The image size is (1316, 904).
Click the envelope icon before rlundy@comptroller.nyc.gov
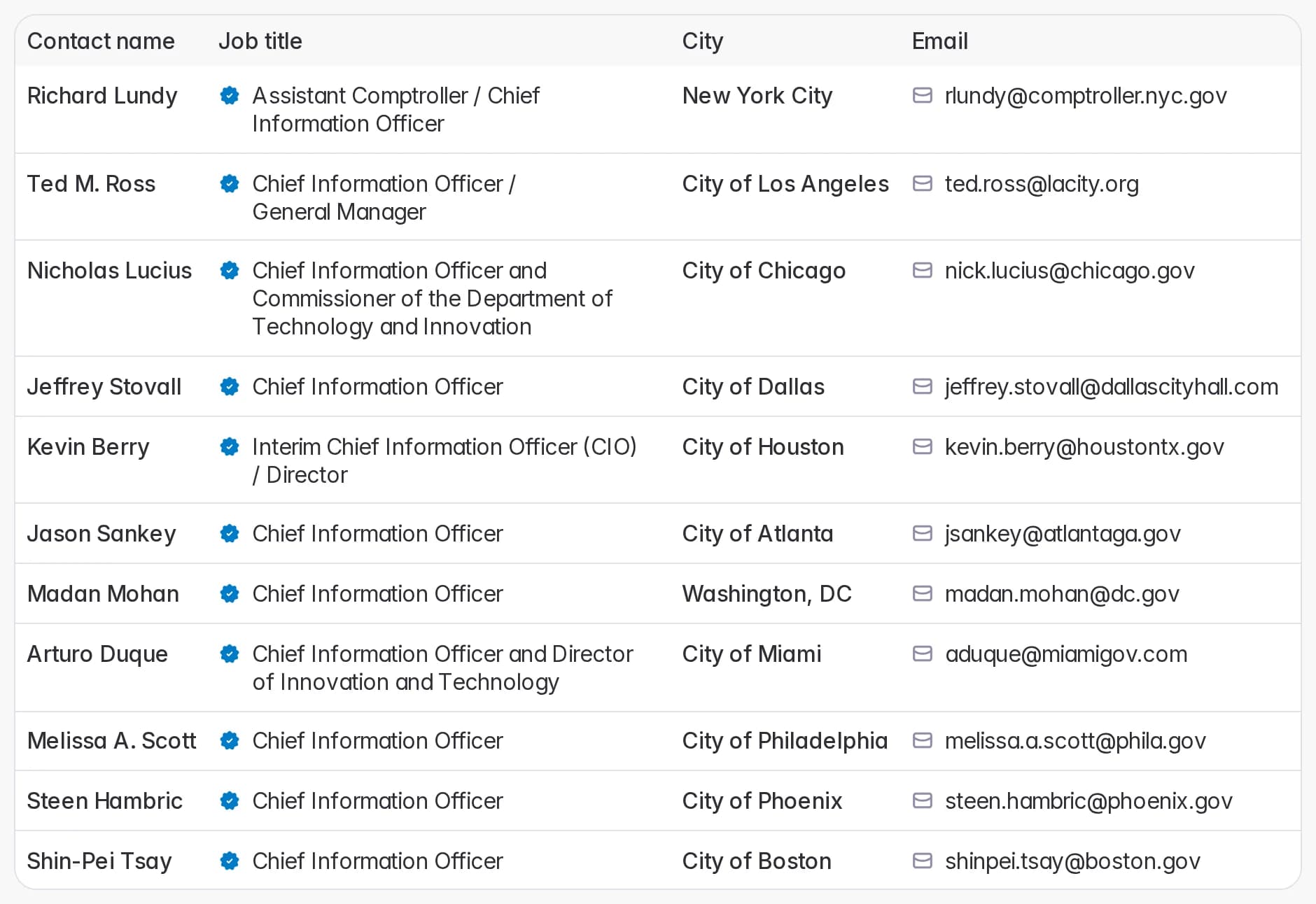(x=923, y=95)
